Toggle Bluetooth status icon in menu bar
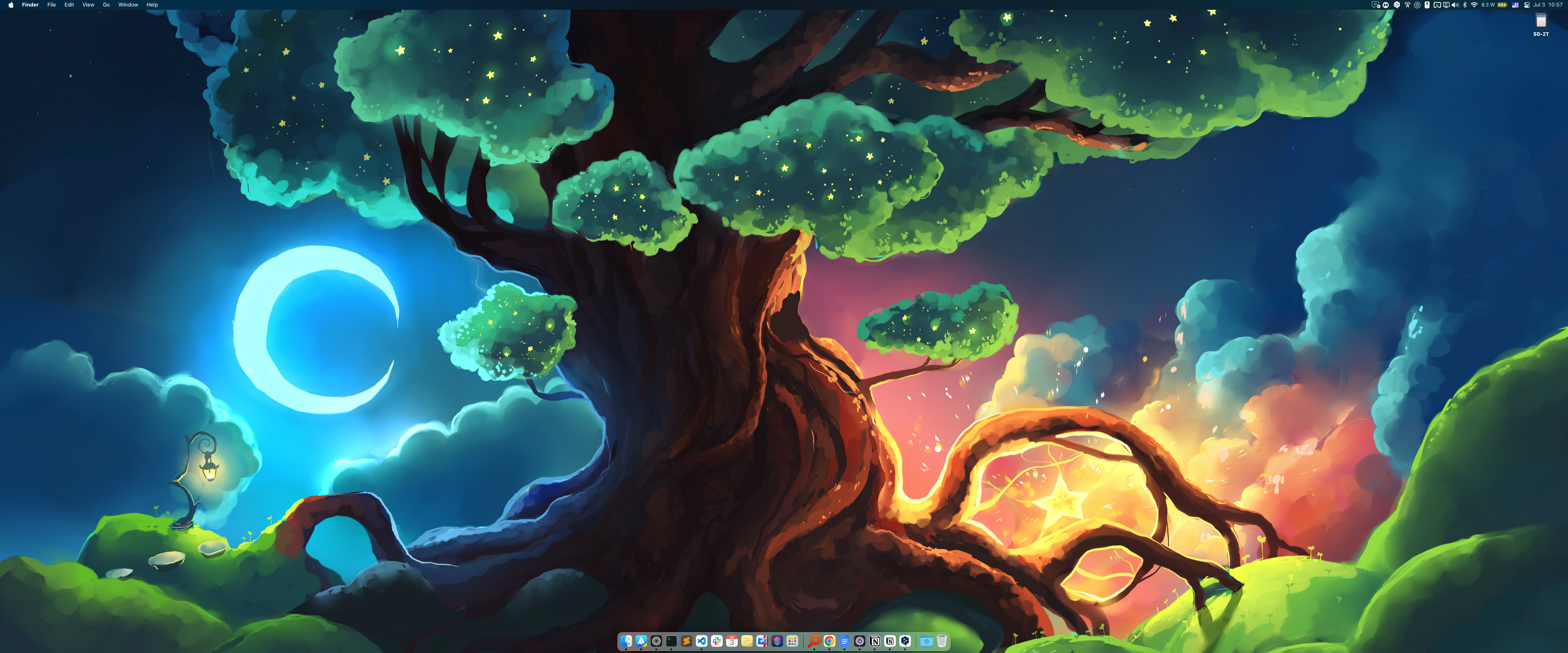Screen dimensions: 1568x653 pyautogui.click(x=1465, y=5)
